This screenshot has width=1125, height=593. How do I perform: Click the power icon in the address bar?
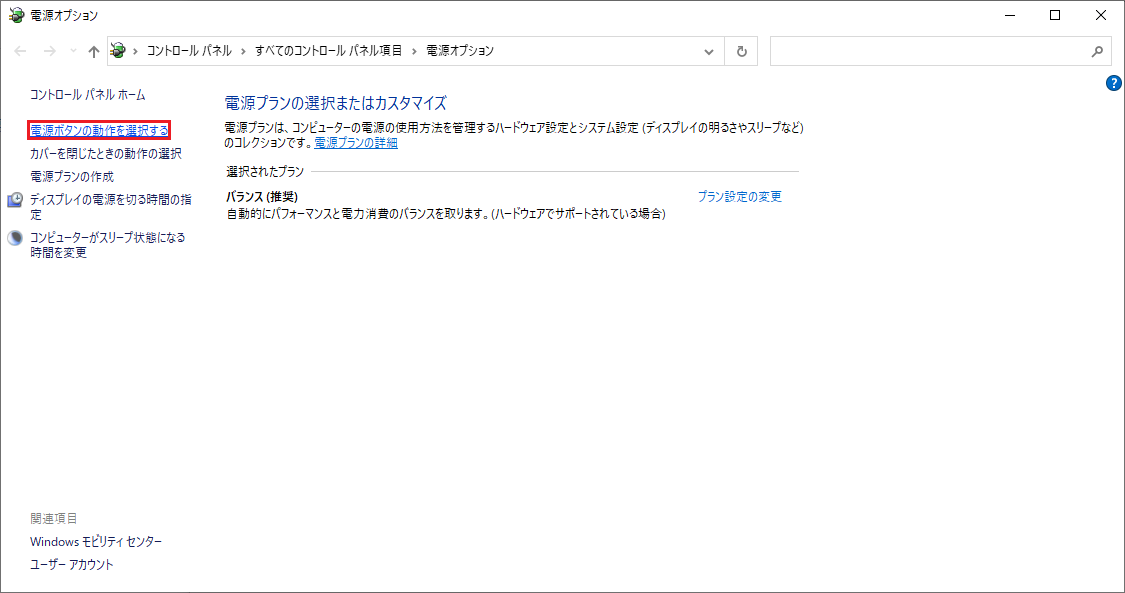coord(118,50)
